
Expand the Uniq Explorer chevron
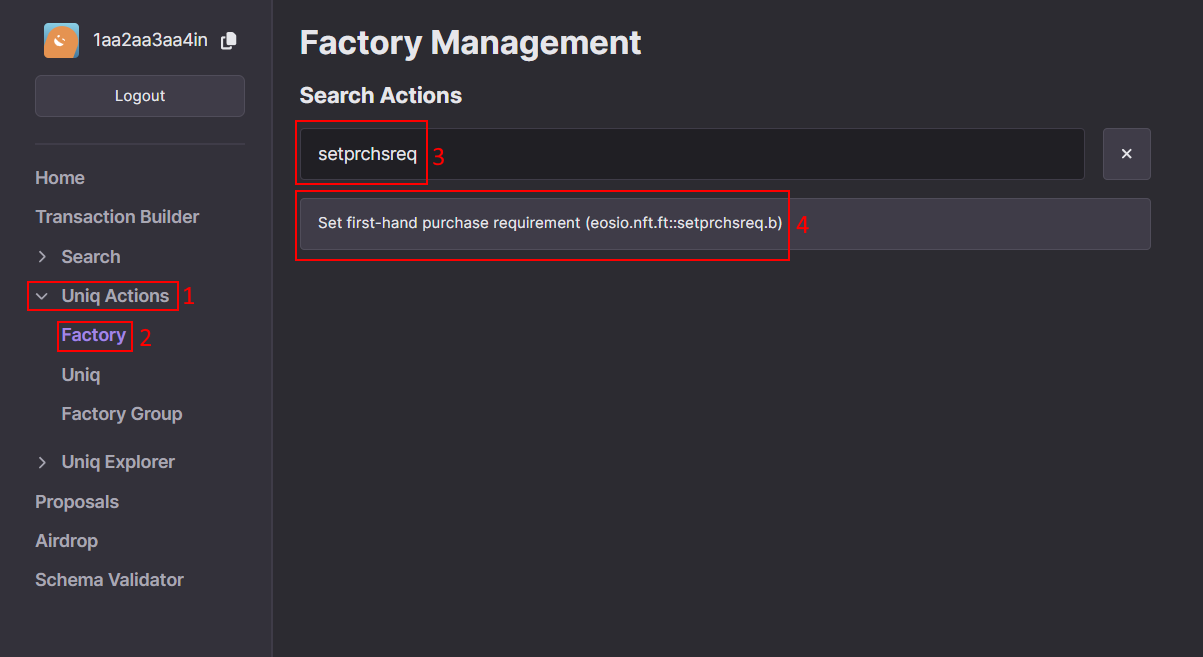[42, 462]
